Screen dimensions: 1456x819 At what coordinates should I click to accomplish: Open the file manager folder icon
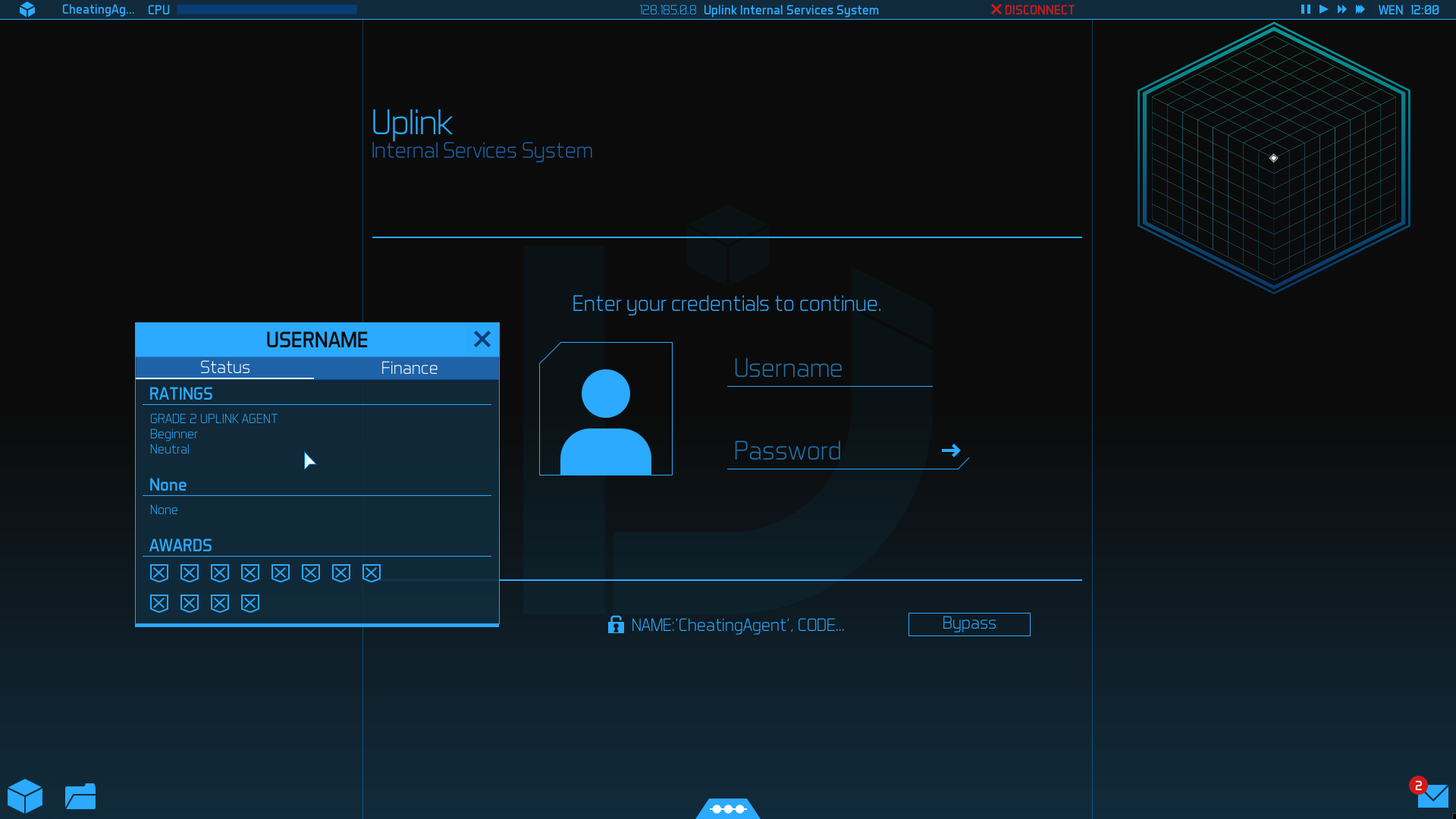point(80,796)
